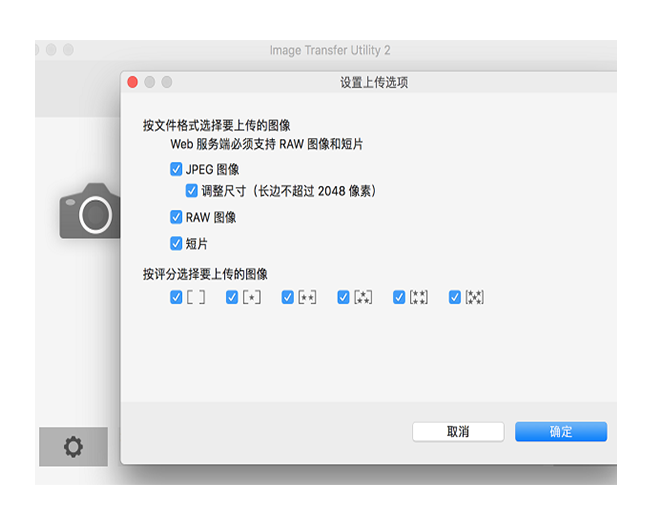
Task: Toggle the 短片 checkbox
Action: click(176, 244)
